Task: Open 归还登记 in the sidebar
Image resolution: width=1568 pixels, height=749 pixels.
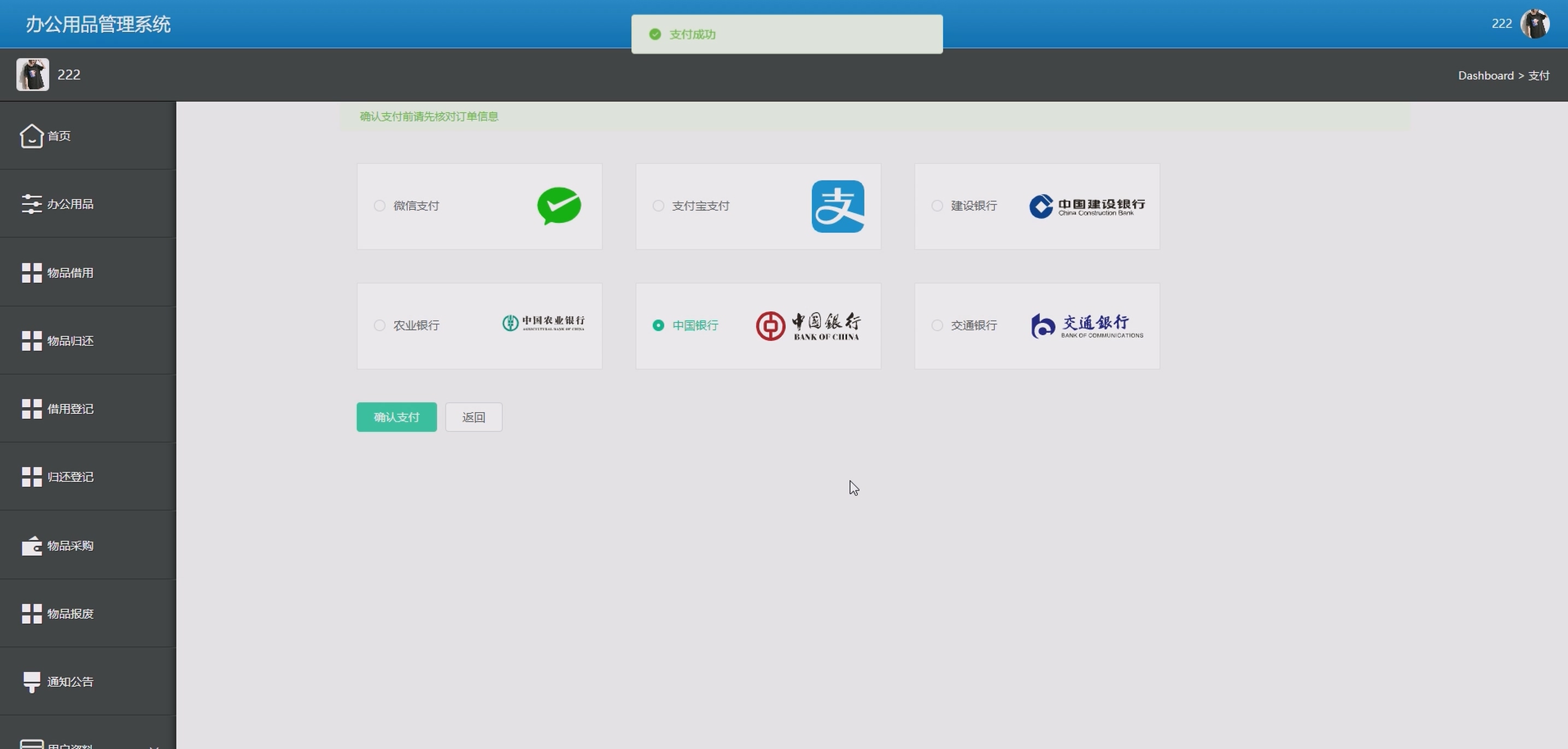Action: tap(87, 477)
